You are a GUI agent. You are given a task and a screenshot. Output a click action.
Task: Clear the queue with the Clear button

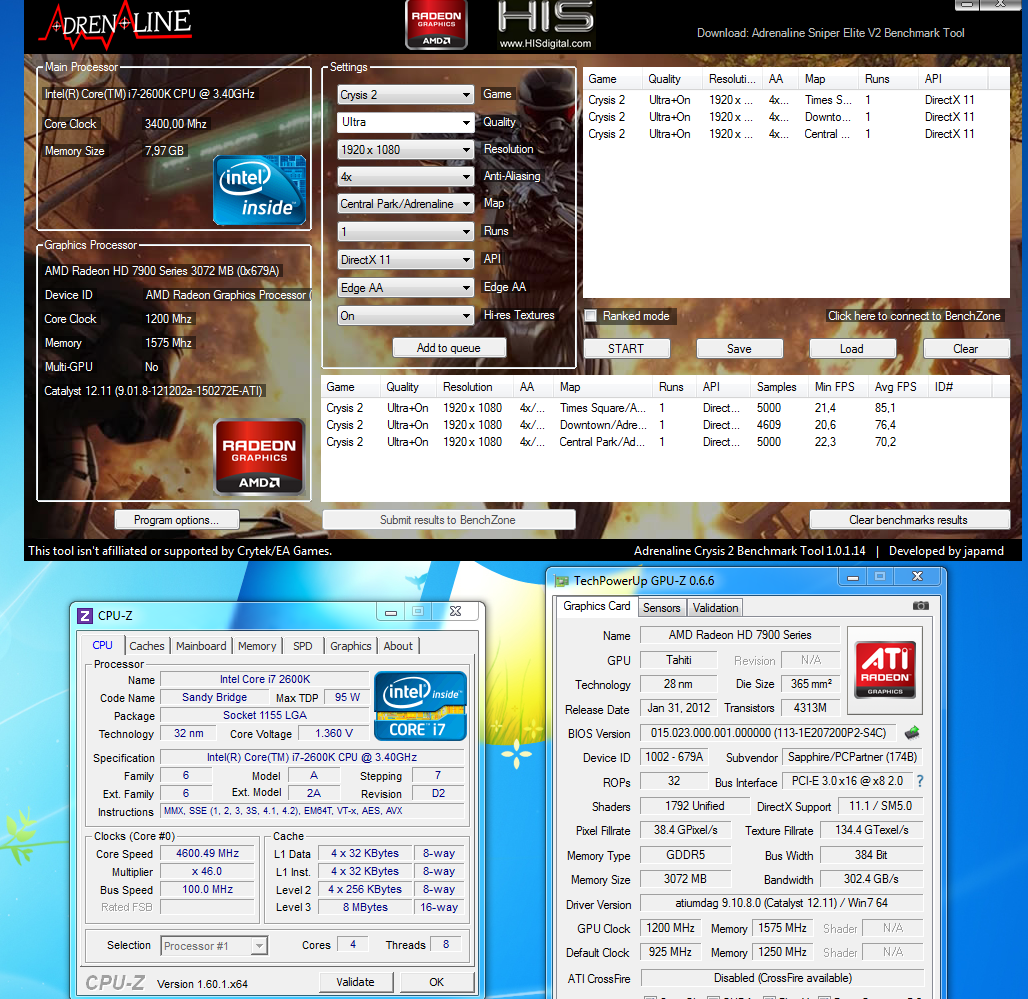tap(966, 349)
